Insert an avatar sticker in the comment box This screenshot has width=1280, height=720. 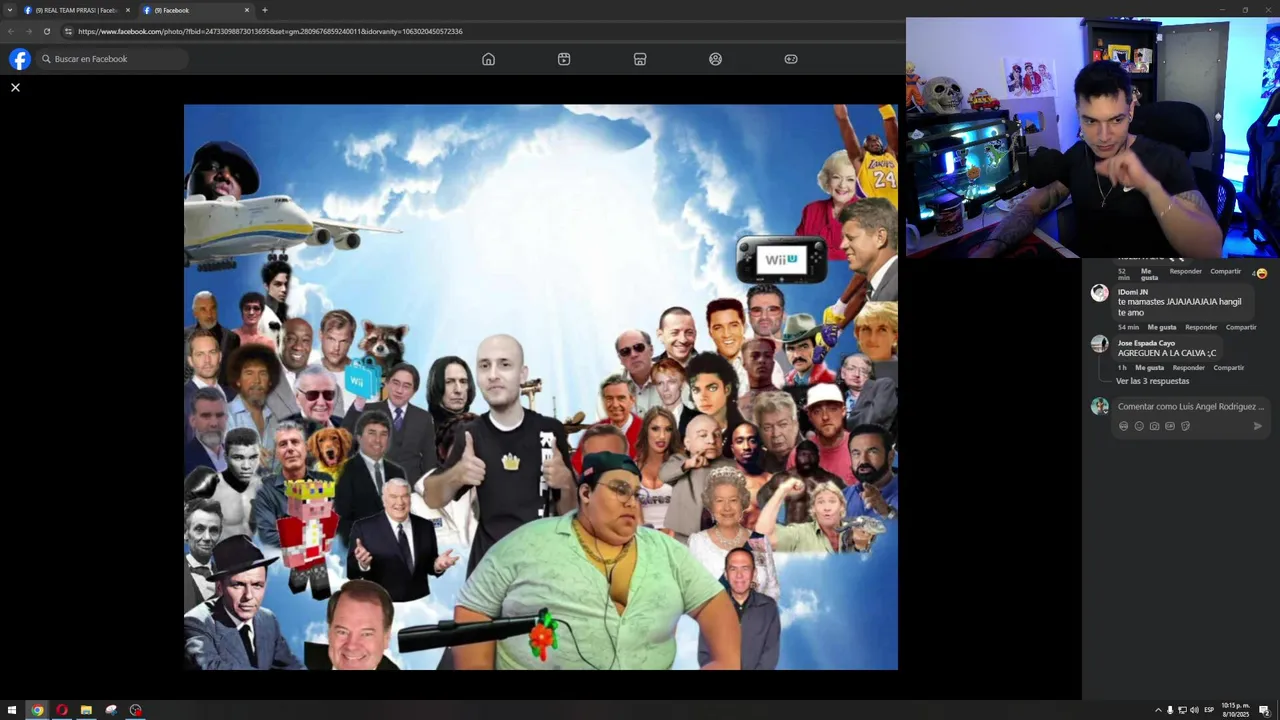coord(1123,426)
